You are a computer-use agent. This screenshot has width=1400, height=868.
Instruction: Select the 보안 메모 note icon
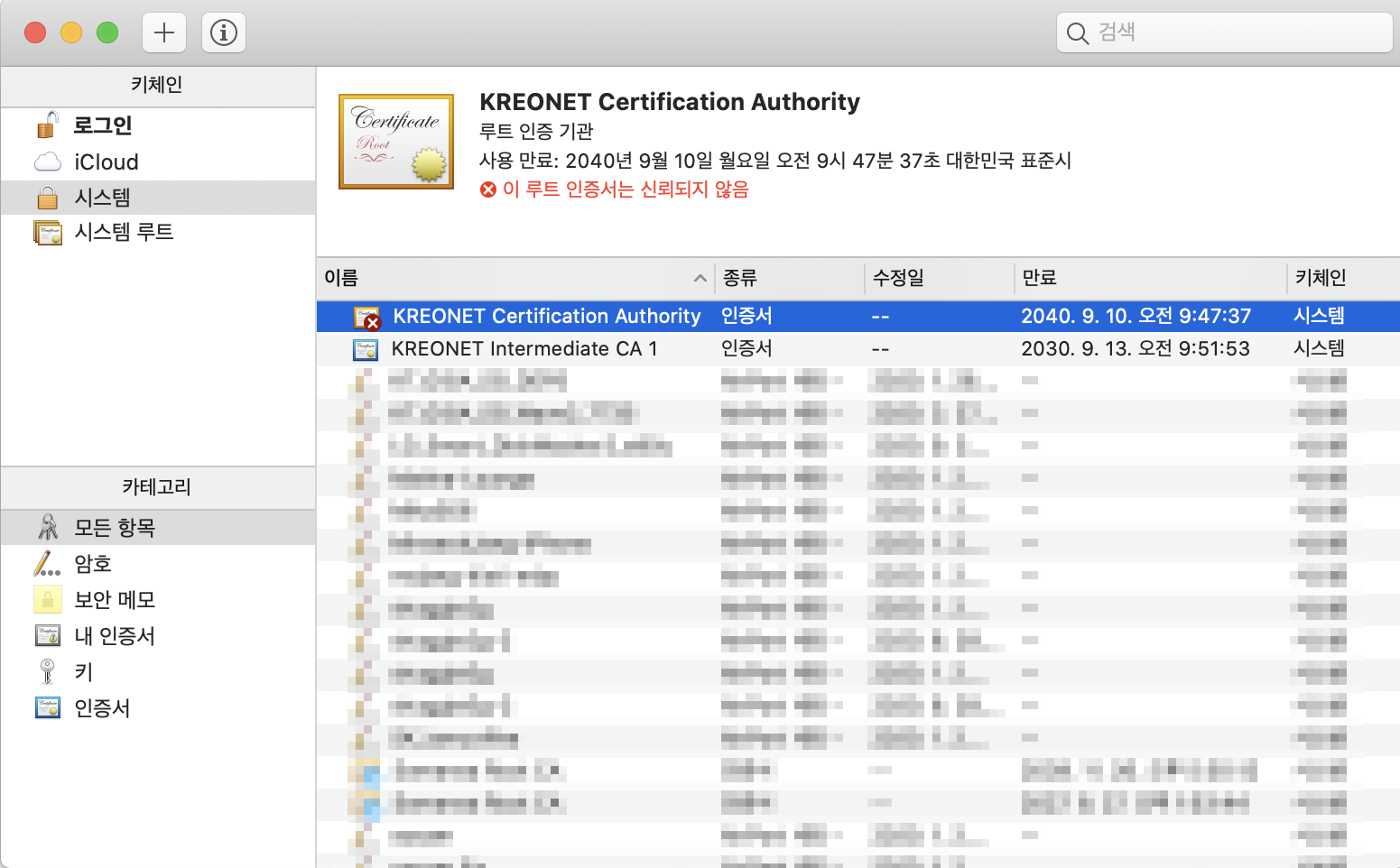(x=48, y=599)
